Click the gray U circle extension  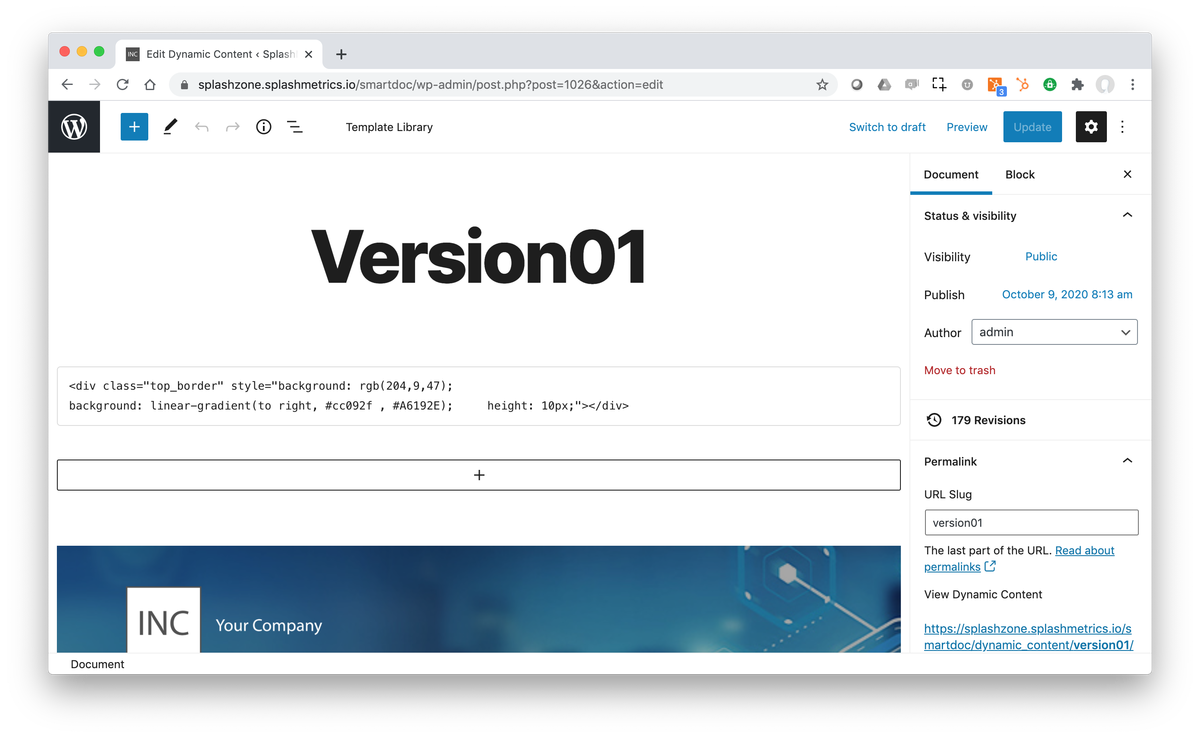[967, 85]
